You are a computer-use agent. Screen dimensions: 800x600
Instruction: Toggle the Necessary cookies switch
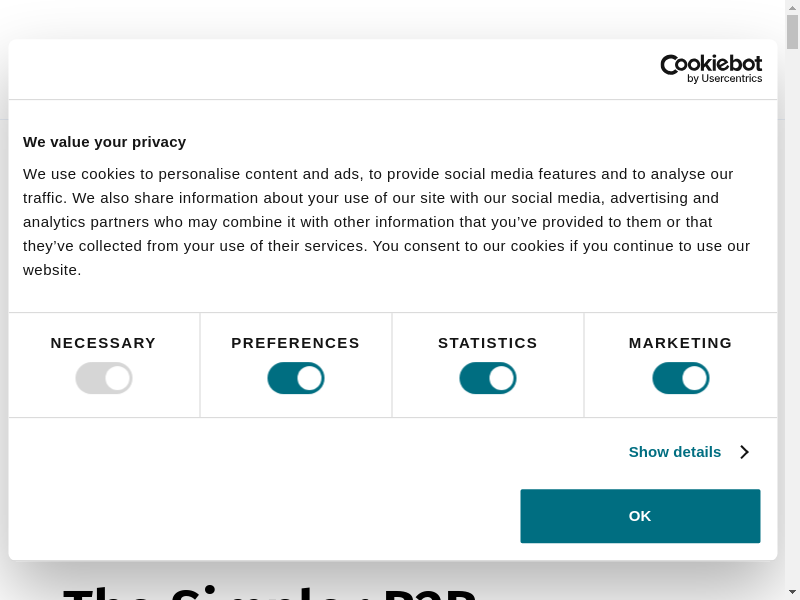(104, 378)
